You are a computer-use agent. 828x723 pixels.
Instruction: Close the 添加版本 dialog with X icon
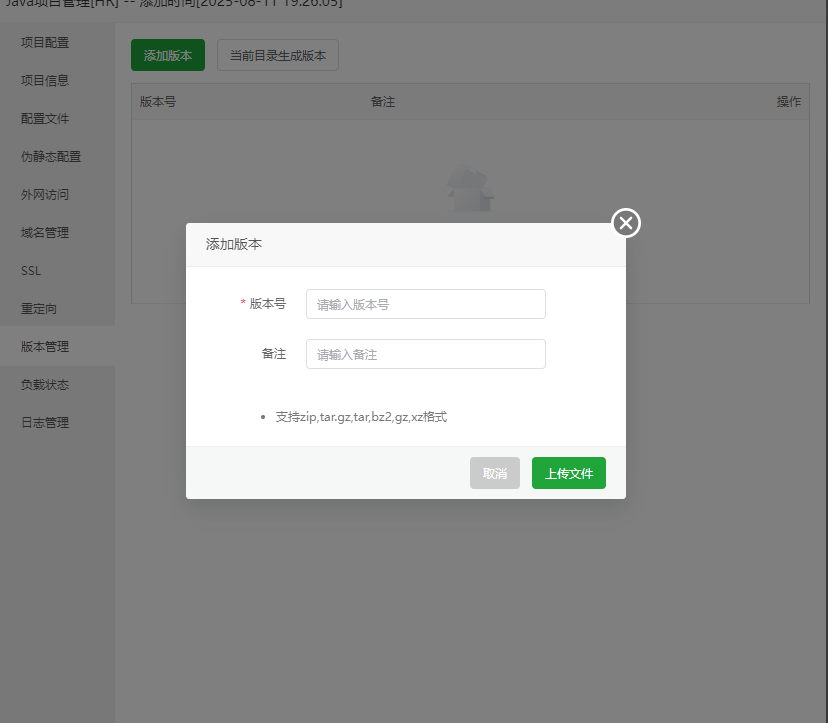626,223
